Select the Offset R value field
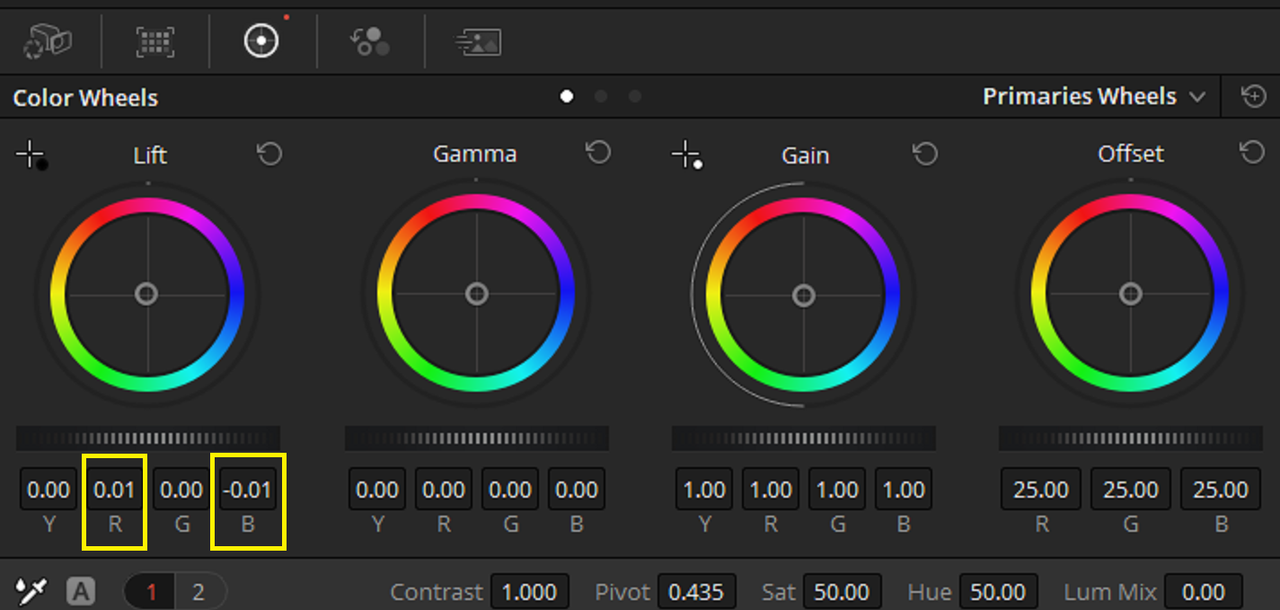 1041,490
